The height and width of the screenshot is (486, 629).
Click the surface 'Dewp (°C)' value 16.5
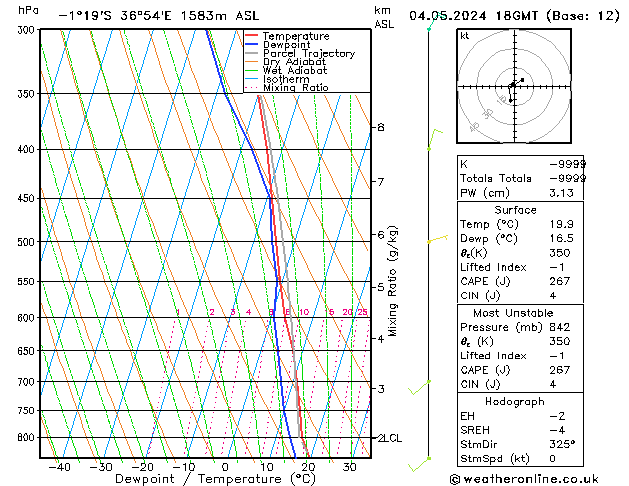coord(561,239)
